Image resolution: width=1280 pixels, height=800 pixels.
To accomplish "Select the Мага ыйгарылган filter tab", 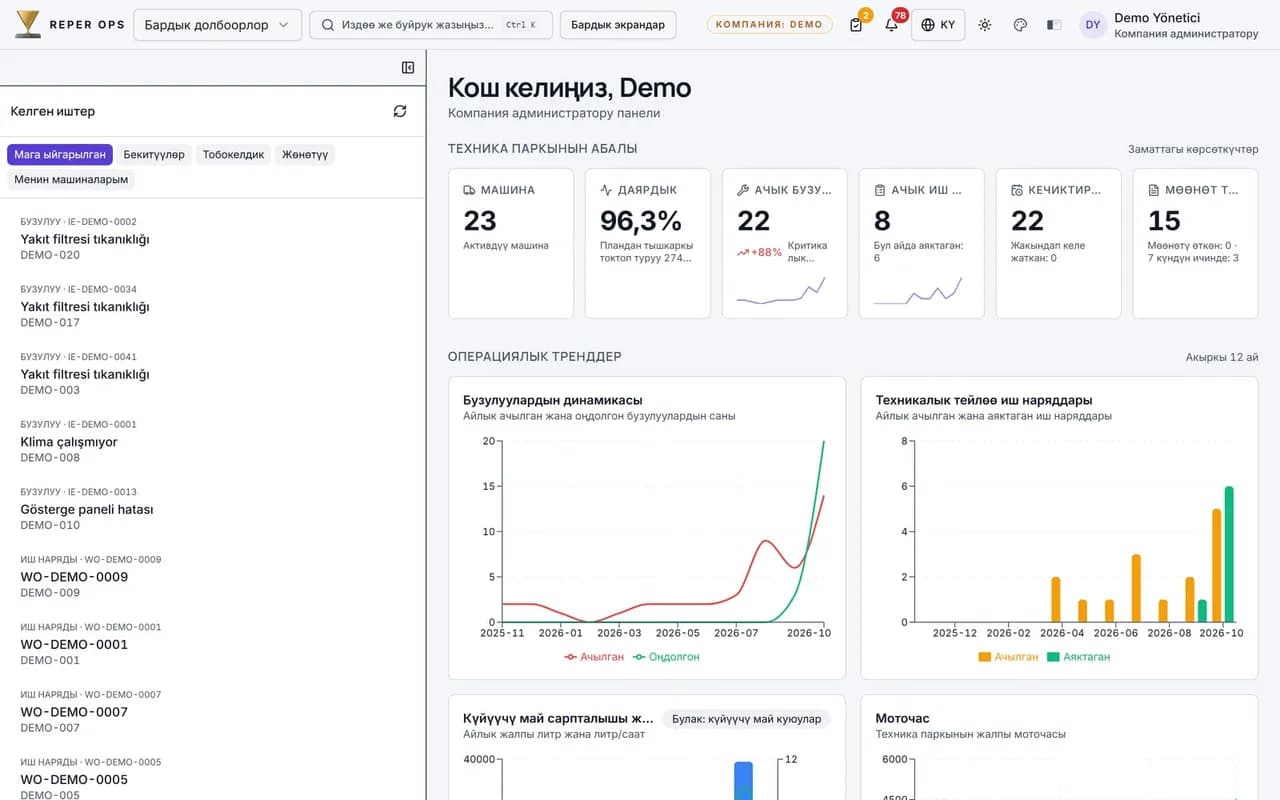I will pyautogui.click(x=60, y=155).
